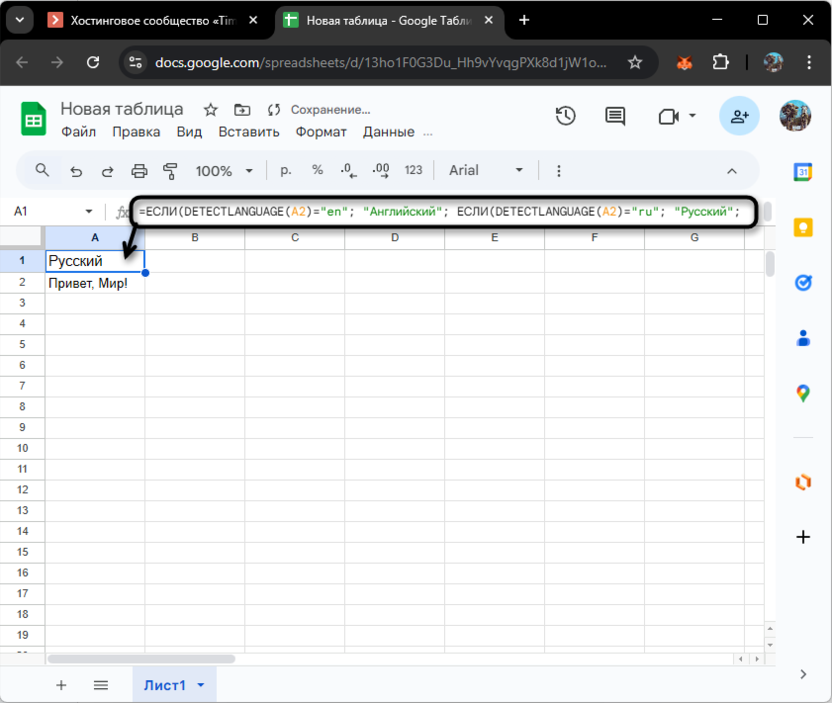Open the share access button
The height and width of the screenshot is (703, 832).
[739, 116]
